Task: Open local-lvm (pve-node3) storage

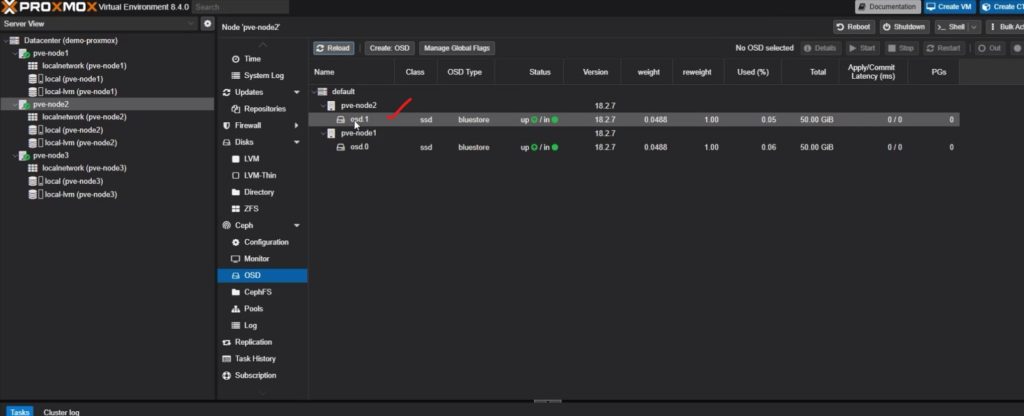Action: coord(81,195)
